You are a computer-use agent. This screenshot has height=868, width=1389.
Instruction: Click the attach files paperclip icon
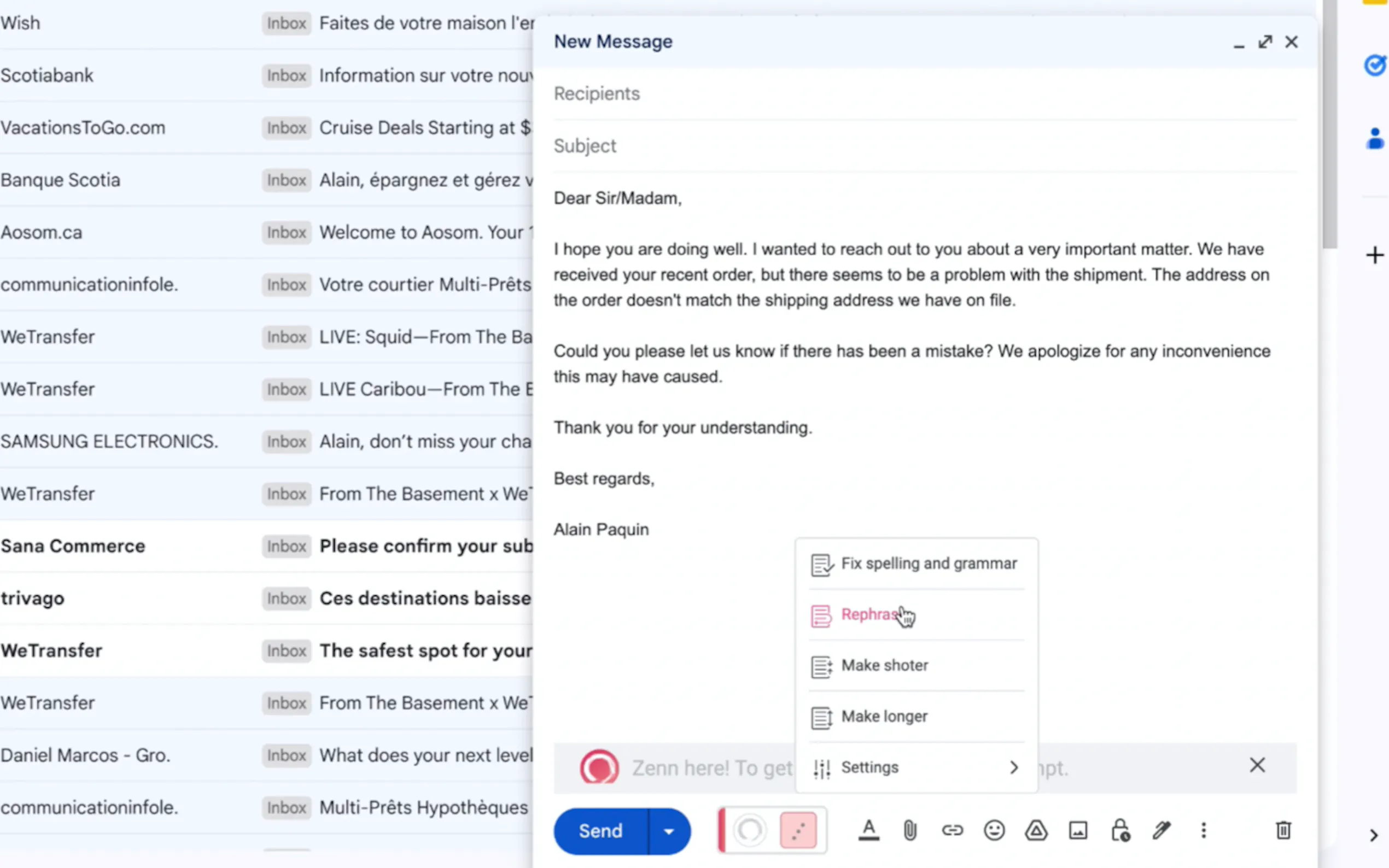910,830
